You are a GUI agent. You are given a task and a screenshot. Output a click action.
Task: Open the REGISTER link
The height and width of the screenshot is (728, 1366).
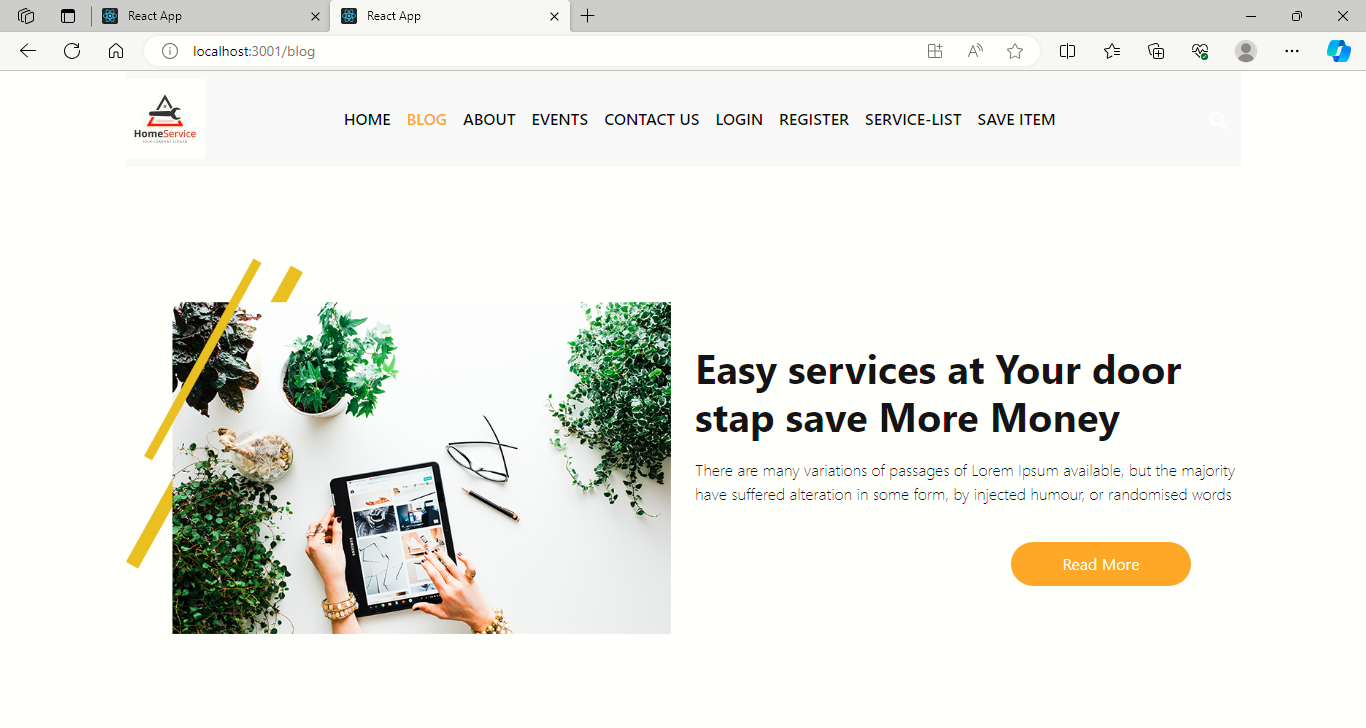pos(814,120)
